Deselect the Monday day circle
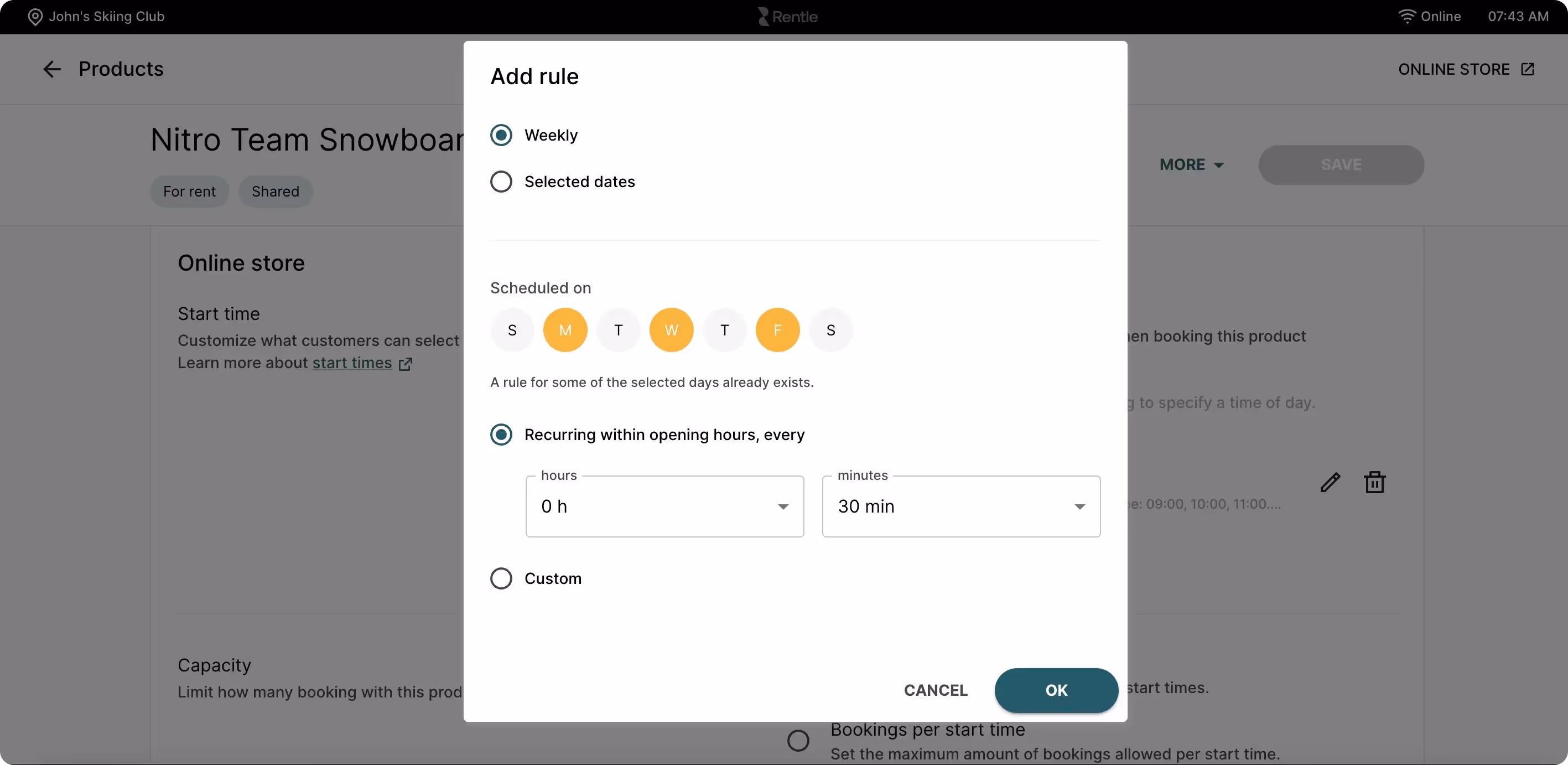 tap(565, 329)
